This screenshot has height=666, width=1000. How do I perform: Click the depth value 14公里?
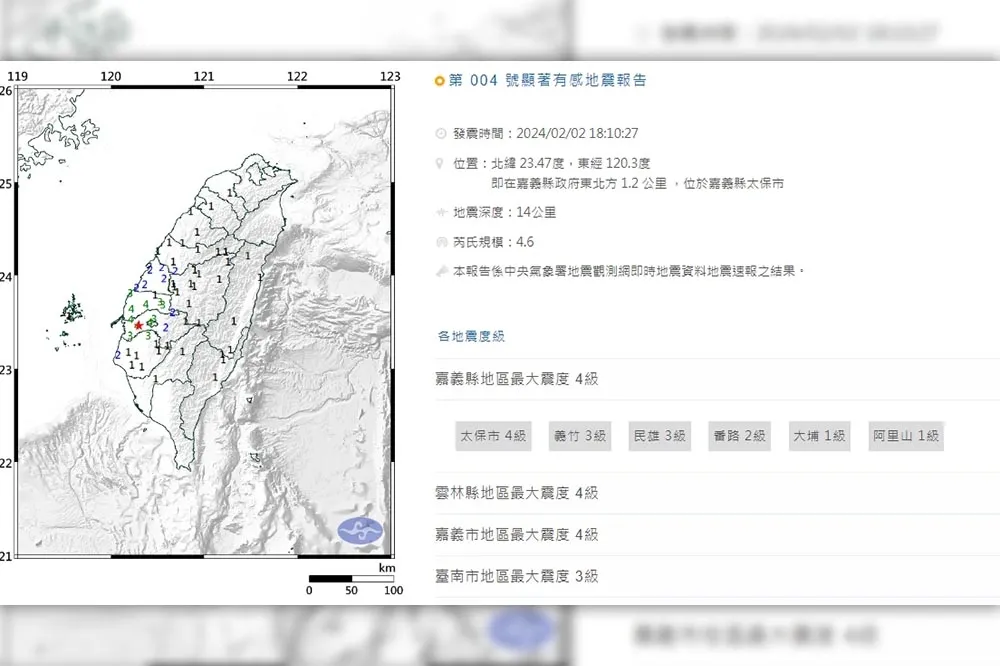pyautogui.click(x=536, y=212)
